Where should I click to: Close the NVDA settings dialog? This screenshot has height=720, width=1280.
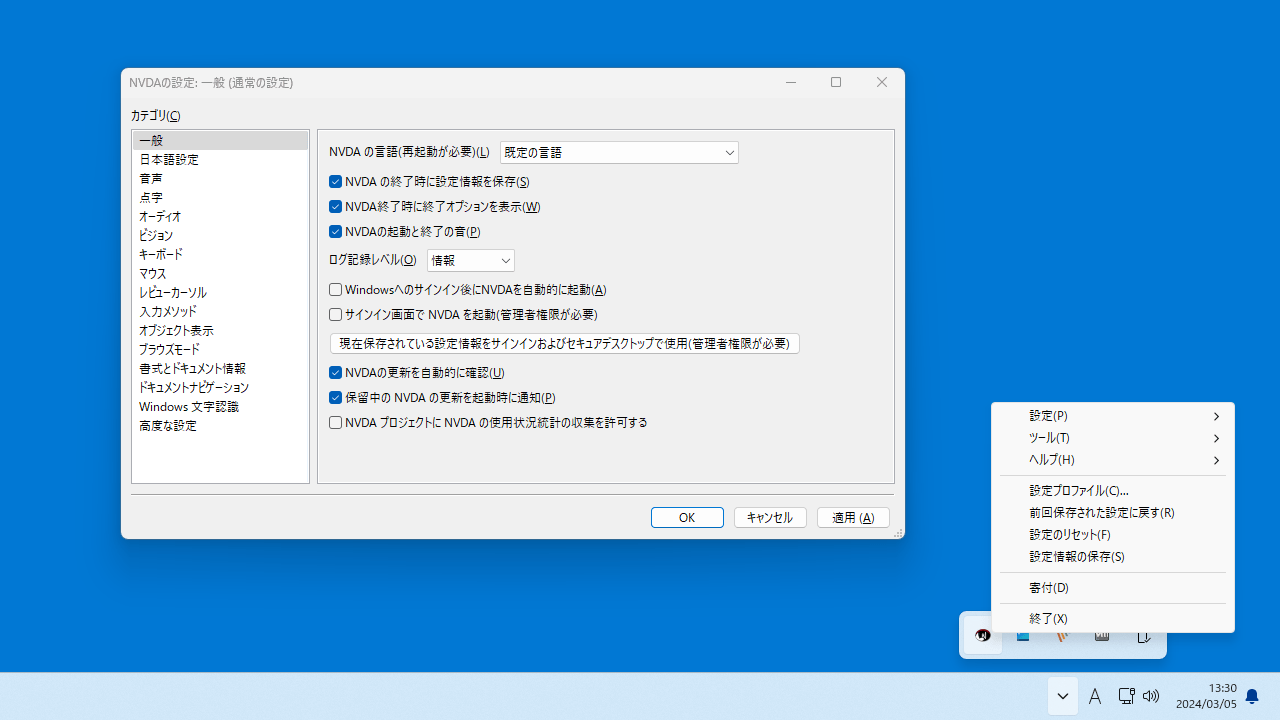[x=882, y=82]
